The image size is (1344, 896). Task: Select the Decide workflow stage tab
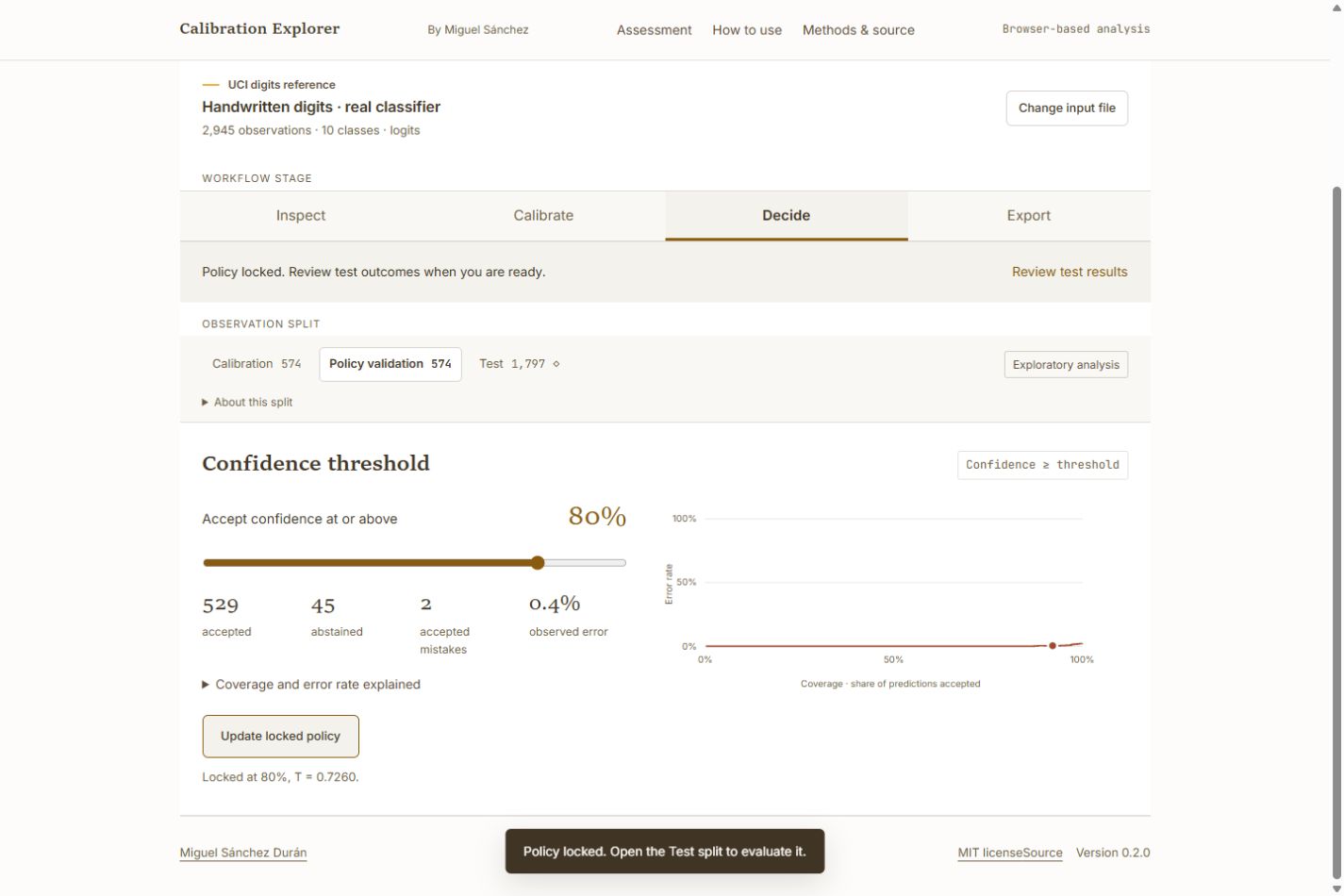point(787,216)
